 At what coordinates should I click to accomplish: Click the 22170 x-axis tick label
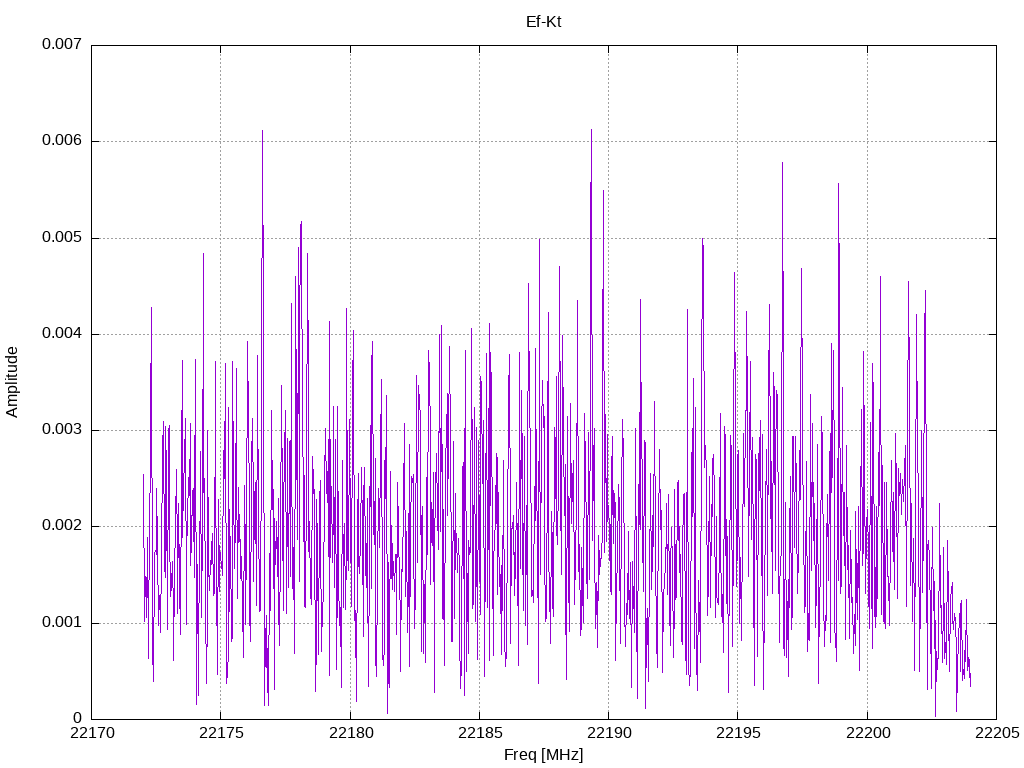[92, 733]
